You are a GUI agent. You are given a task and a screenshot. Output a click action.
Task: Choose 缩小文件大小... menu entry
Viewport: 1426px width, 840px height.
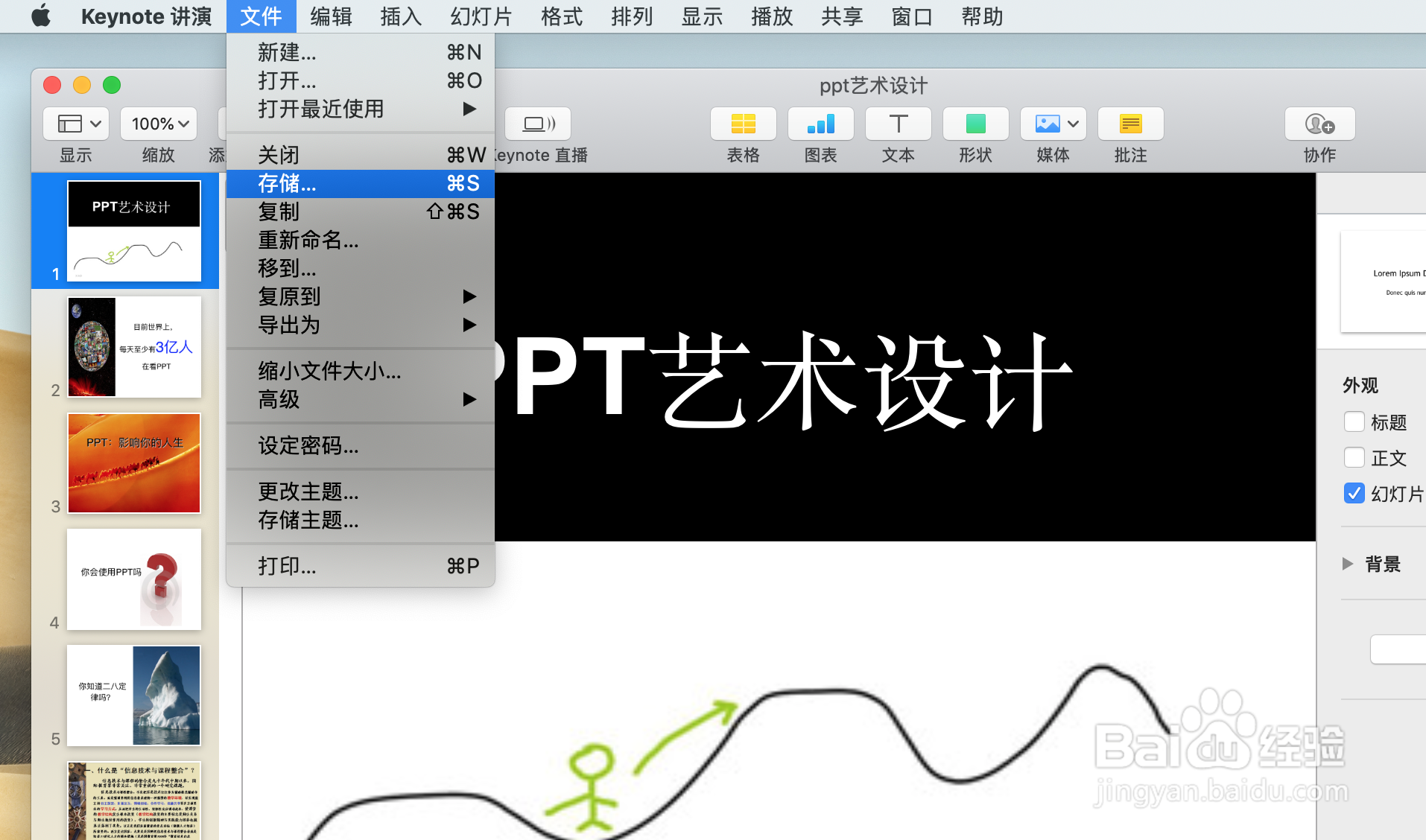click(x=361, y=371)
